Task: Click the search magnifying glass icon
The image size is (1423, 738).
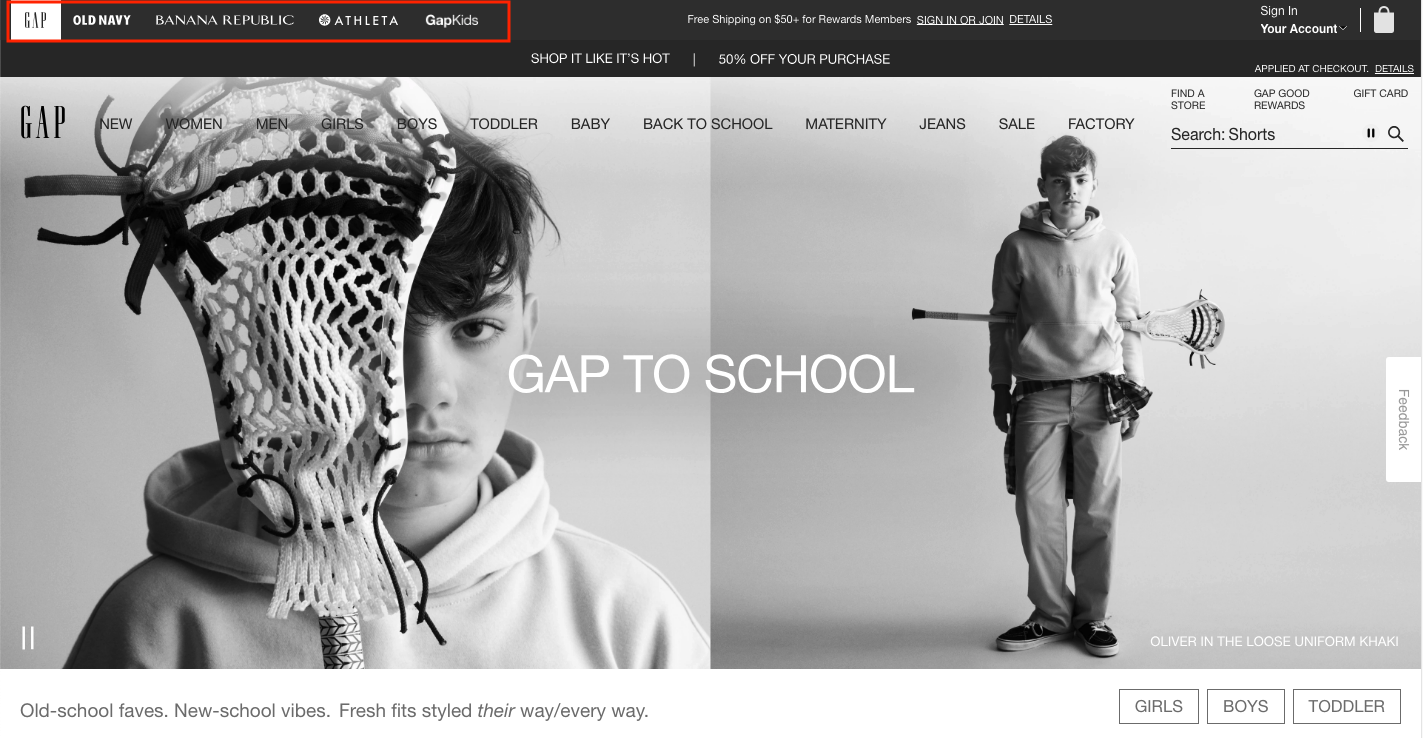Action: pos(1395,133)
